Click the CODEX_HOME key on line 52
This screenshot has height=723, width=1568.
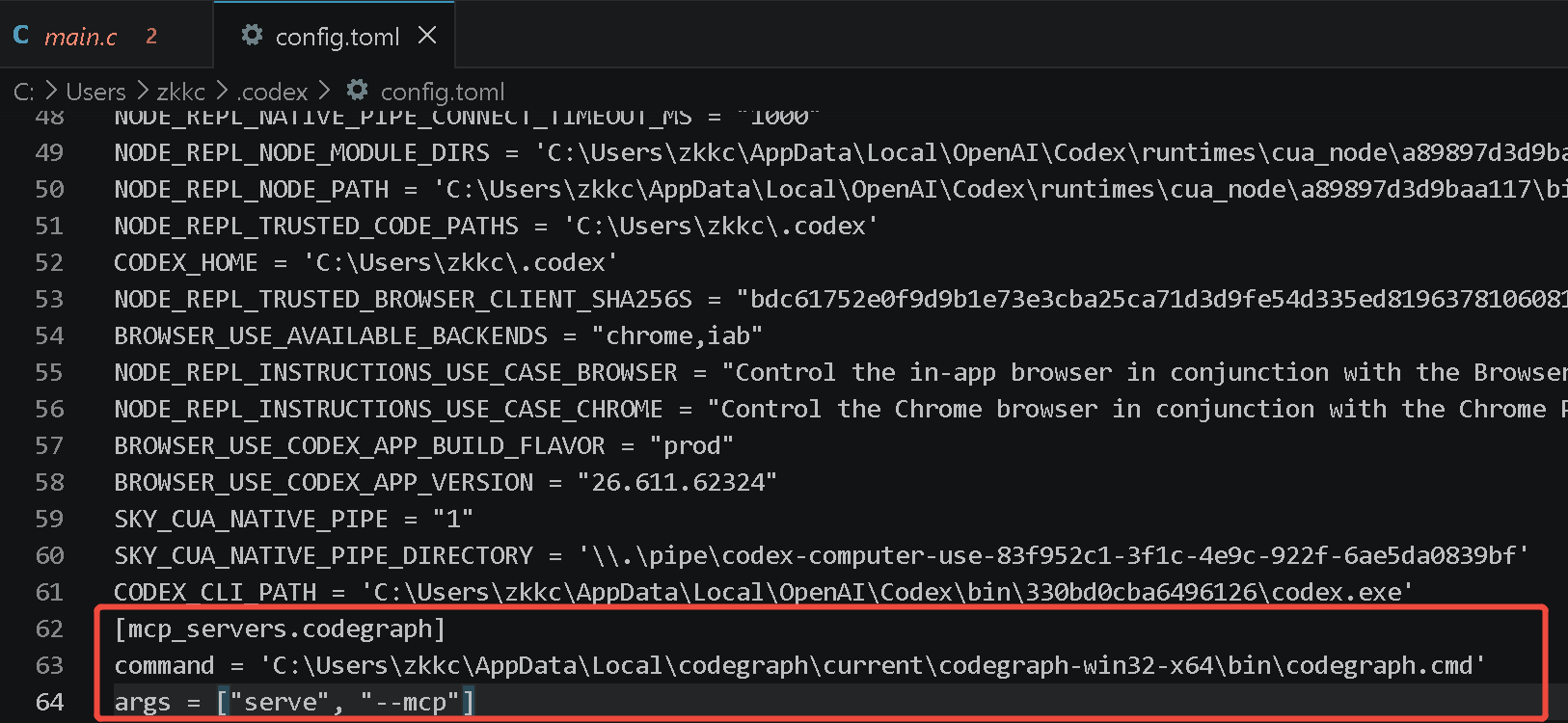tap(186, 262)
